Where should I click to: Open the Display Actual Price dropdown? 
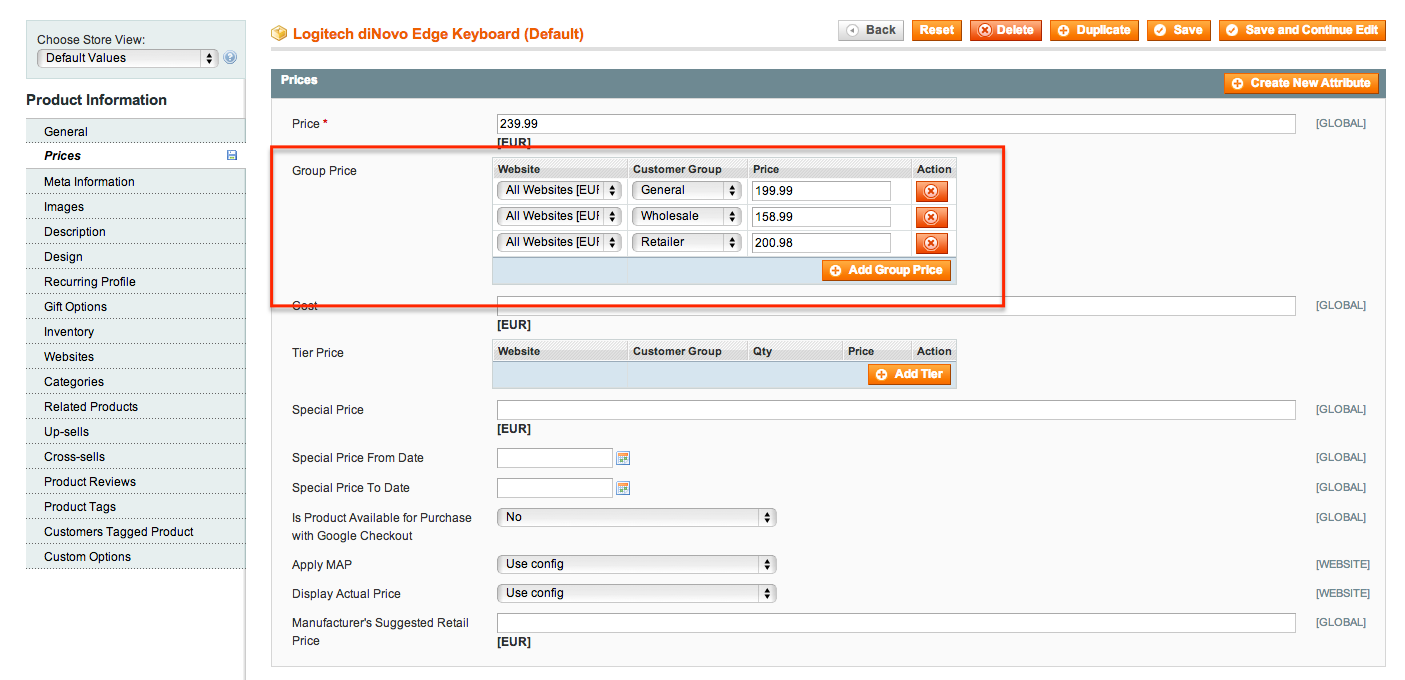[x=636, y=593]
